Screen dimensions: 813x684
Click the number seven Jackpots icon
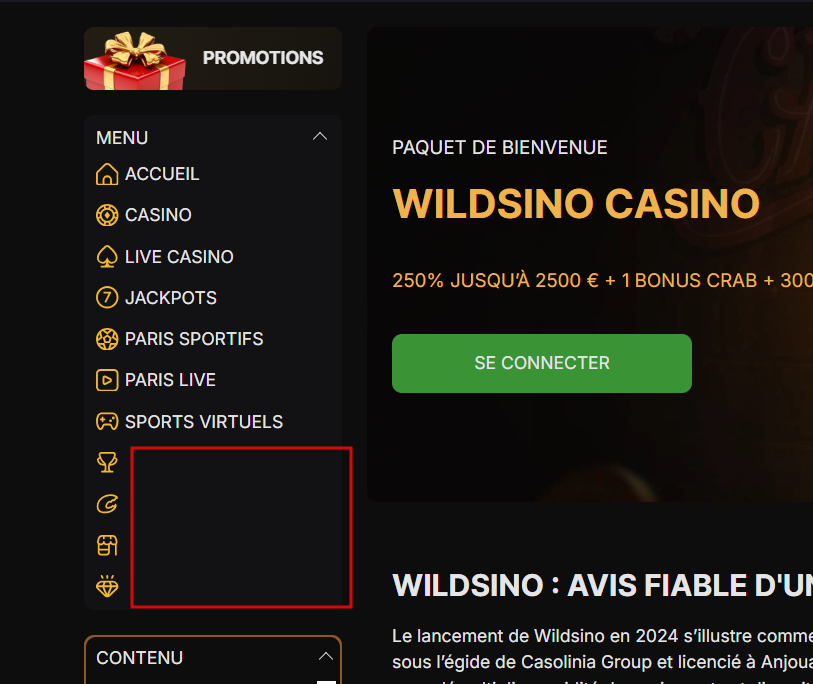pyautogui.click(x=107, y=298)
